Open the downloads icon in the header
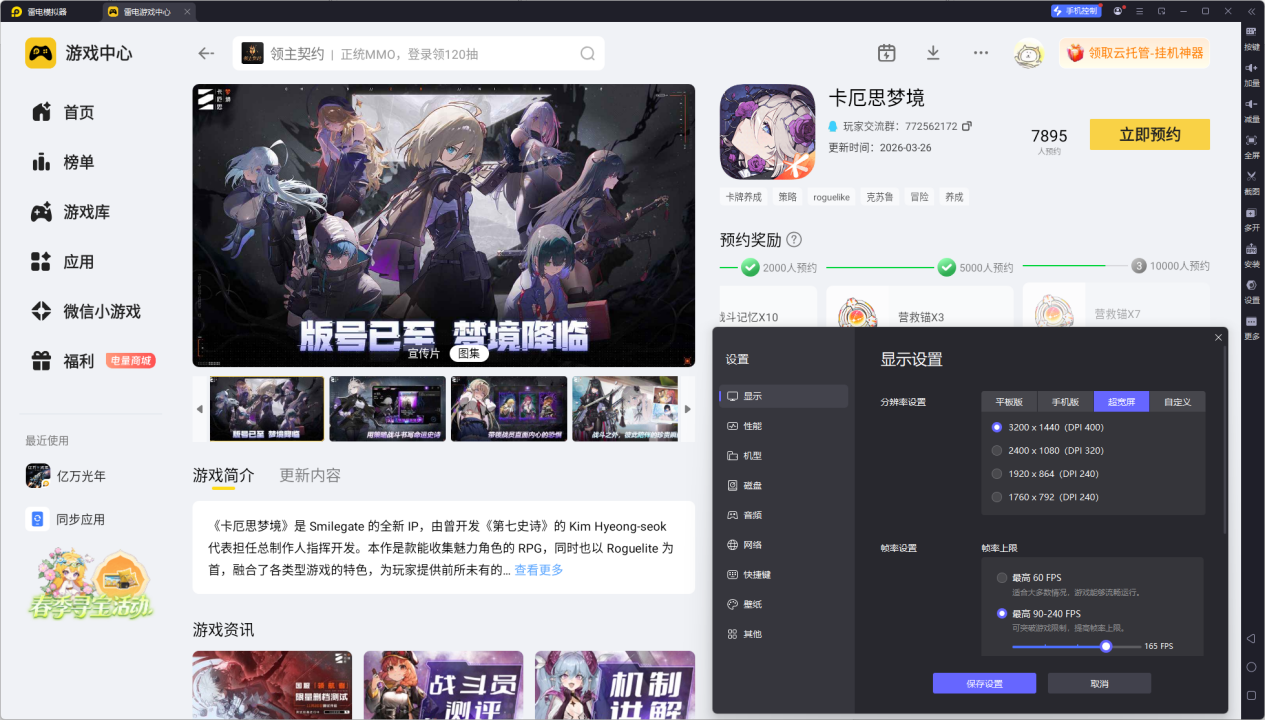This screenshot has width=1265, height=720. tap(933, 53)
